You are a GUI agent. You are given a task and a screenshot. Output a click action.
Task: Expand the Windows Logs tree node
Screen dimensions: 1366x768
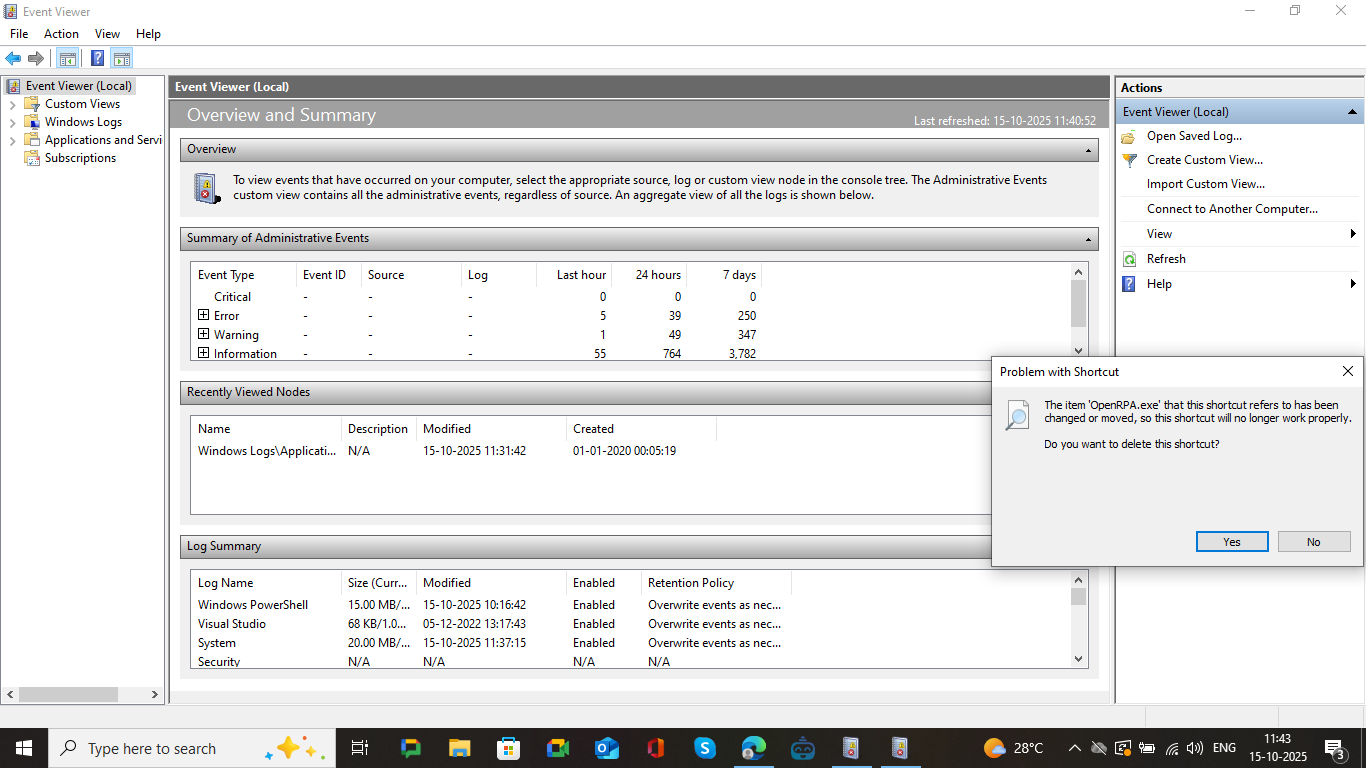click(12, 122)
